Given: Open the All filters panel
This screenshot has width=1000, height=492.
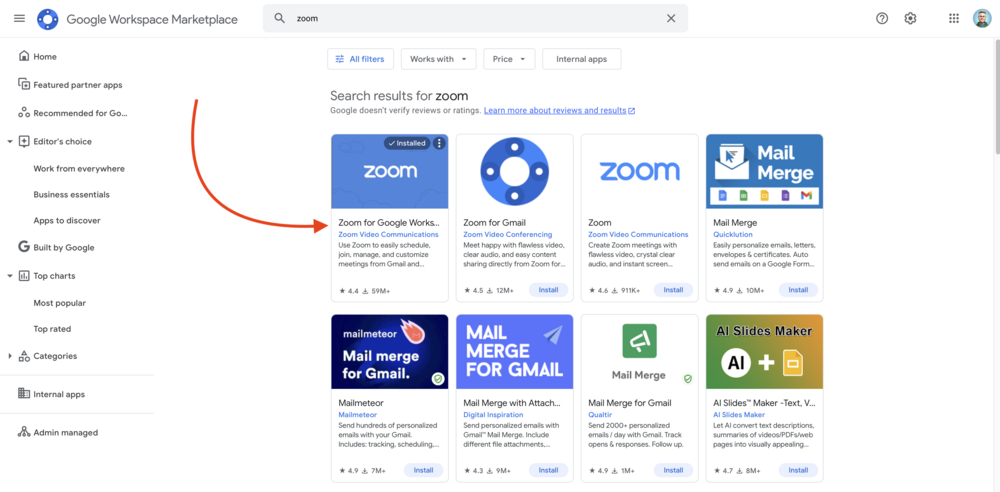Looking at the screenshot, I should pos(360,59).
